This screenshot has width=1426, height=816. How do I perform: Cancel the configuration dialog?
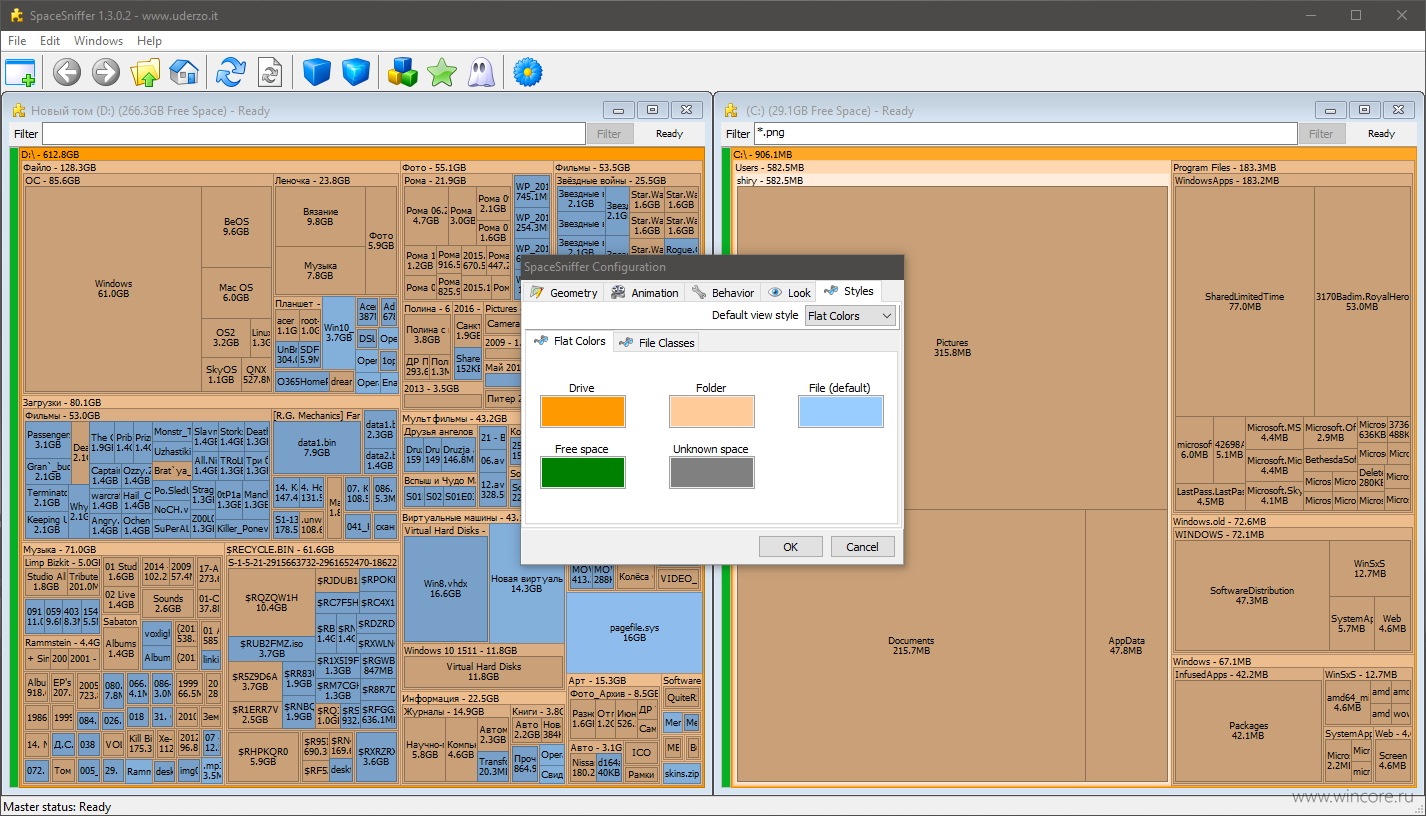tap(862, 547)
